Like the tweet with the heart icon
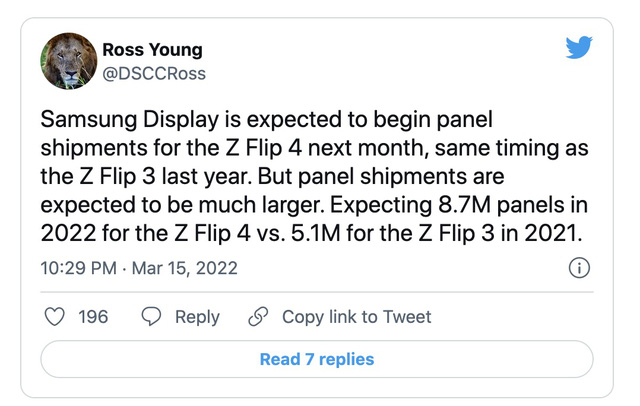This screenshot has width=640, height=406. [x=54, y=317]
